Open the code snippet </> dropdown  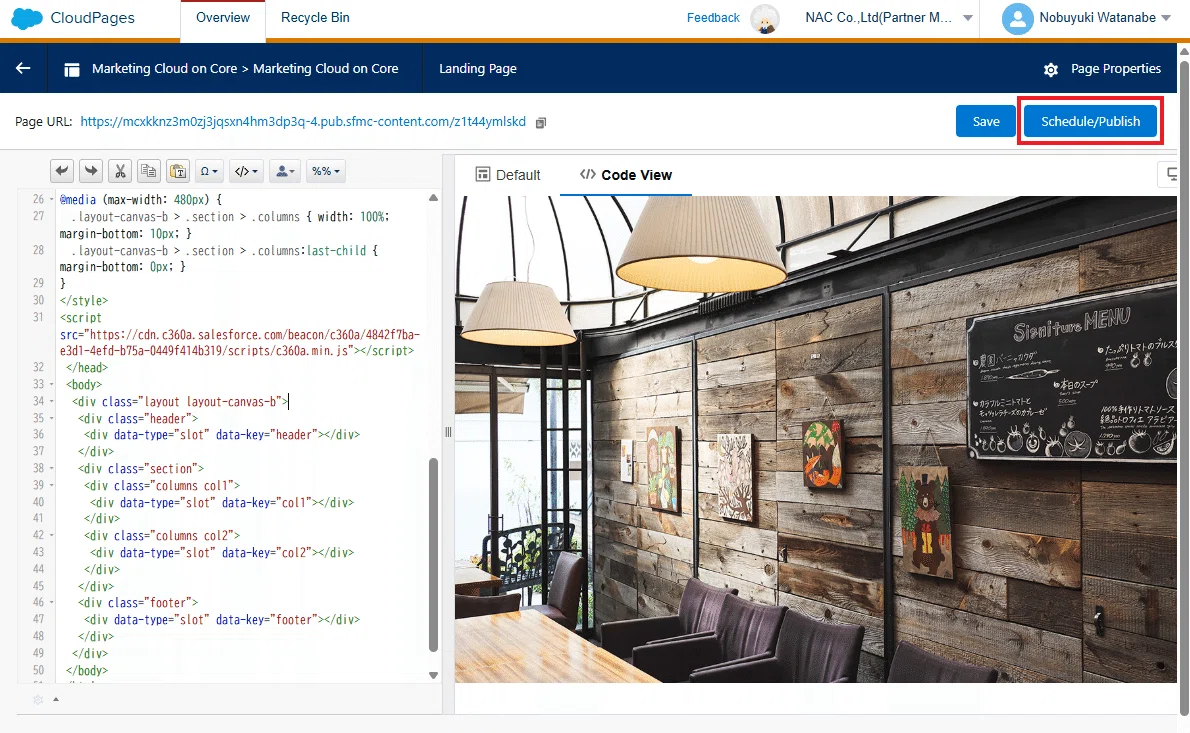[246, 171]
